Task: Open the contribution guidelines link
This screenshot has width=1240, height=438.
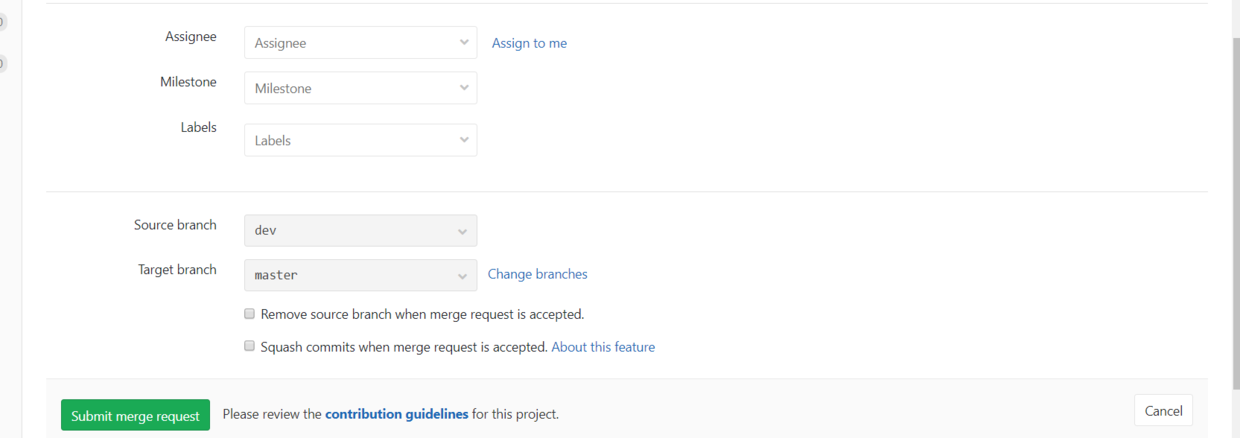Action: [396, 414]
